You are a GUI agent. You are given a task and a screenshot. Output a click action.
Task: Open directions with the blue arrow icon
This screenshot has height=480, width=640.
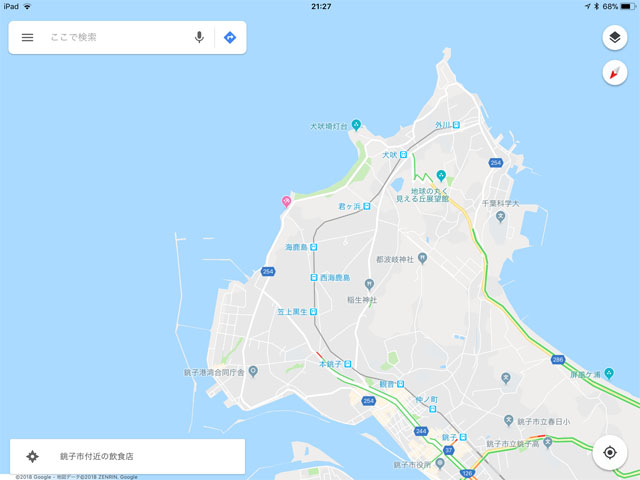[230, 38]
